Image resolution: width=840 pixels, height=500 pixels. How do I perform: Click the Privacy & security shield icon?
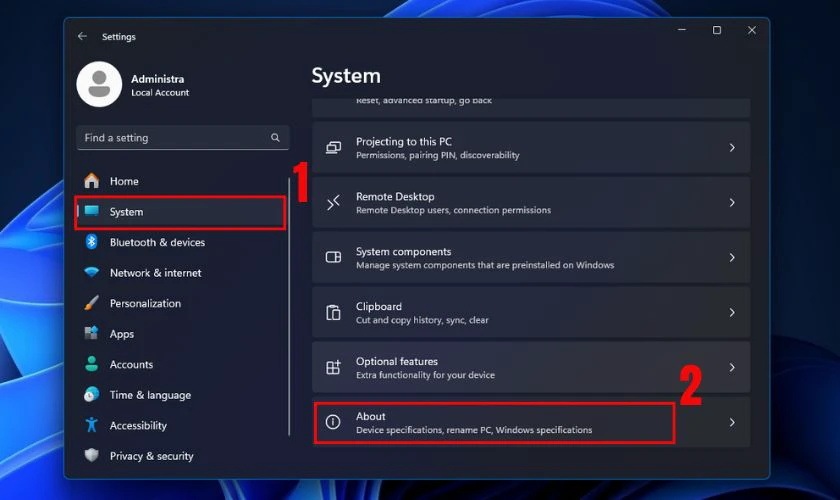(x=92, y=456)
